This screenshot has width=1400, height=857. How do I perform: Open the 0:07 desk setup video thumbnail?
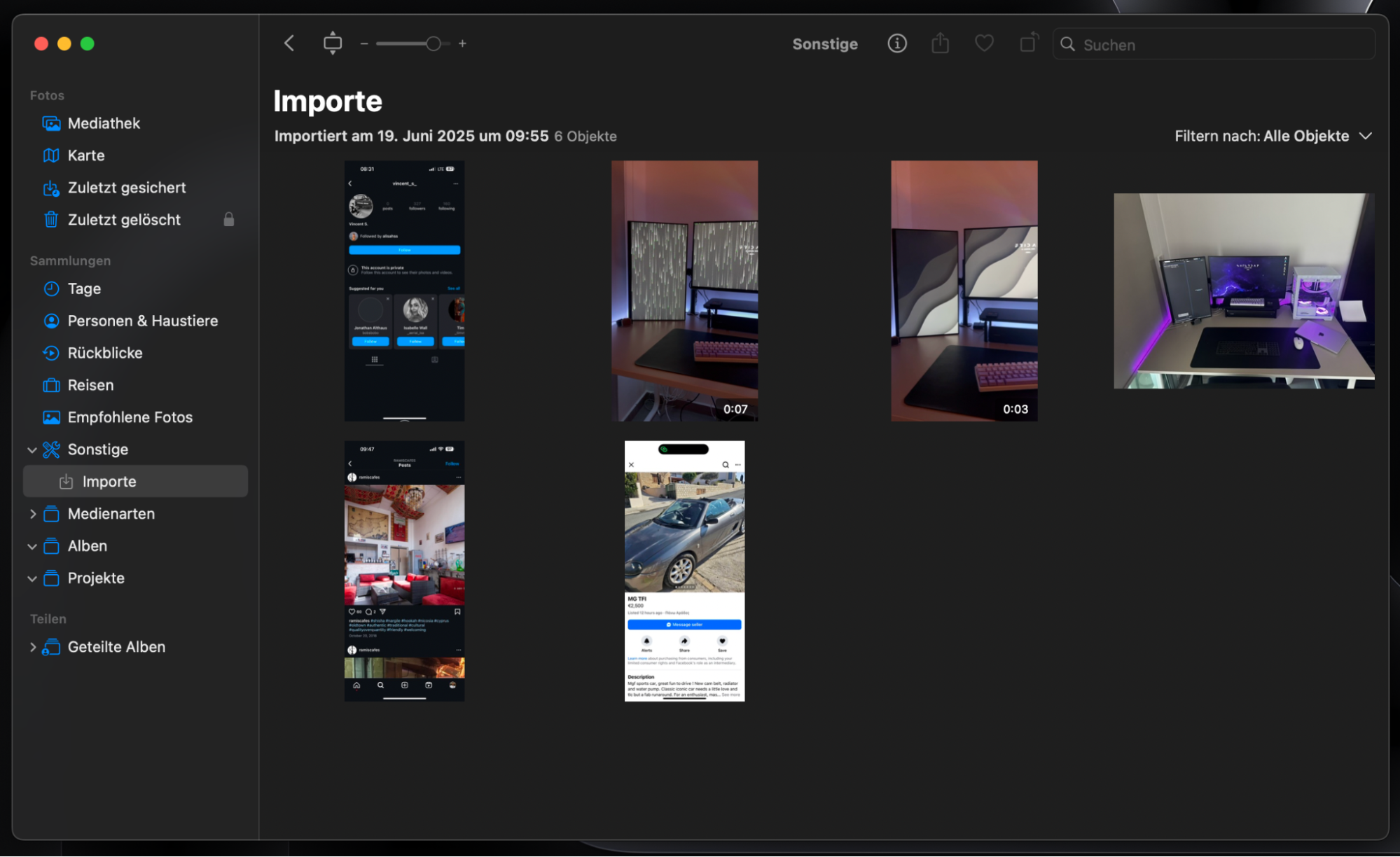(x=684, y=289)
